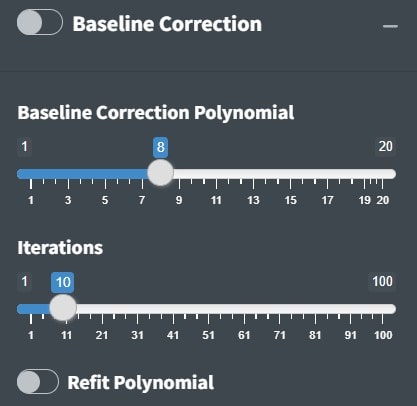Screen dimensions: 417x406
Task: Click the blue value bubble showing 10
Action: click(63, 283)
